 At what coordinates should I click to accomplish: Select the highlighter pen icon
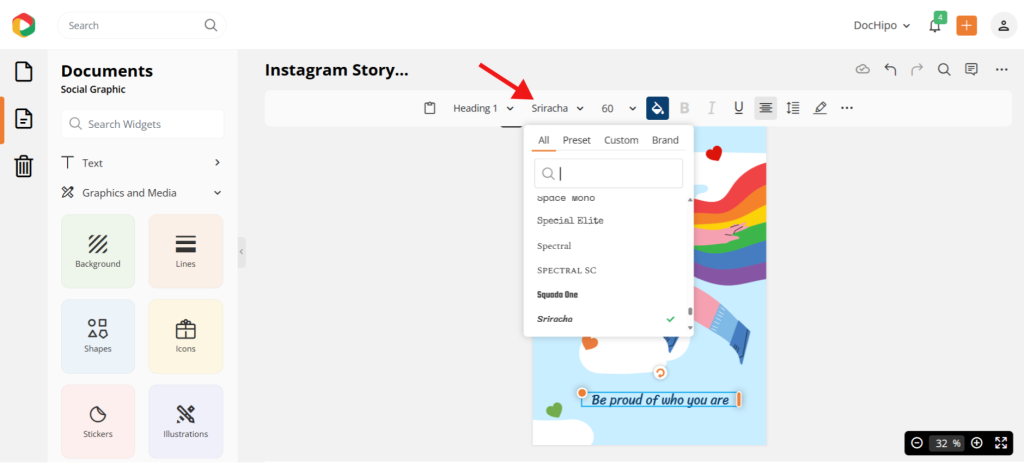click(820, 108)
